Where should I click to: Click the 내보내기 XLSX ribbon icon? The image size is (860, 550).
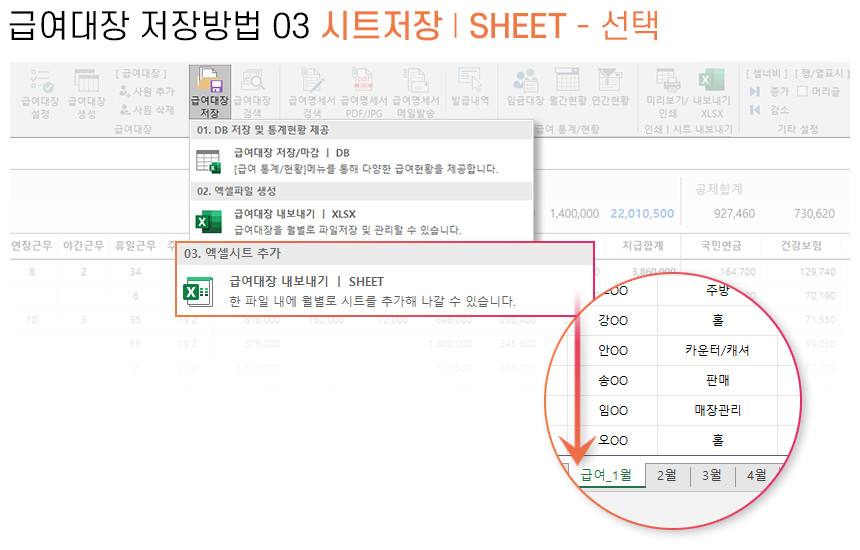[711, 92]
